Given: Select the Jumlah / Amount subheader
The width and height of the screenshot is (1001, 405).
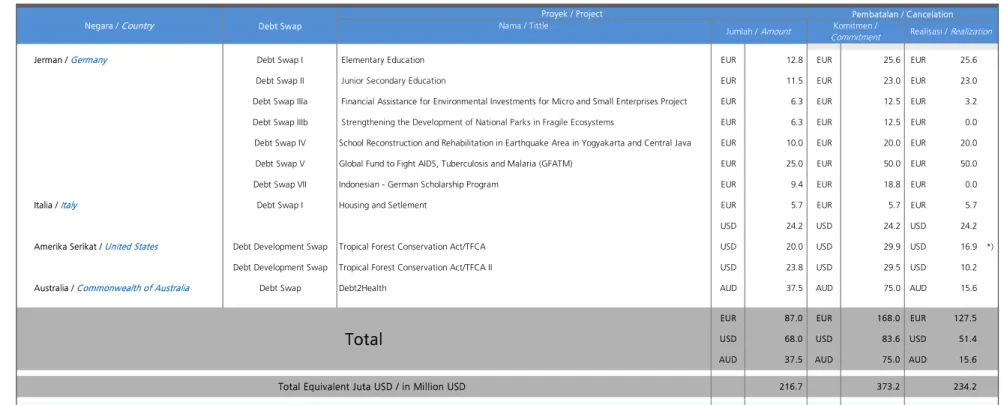Looking at the screenshot, I should (x=758, y=31).
